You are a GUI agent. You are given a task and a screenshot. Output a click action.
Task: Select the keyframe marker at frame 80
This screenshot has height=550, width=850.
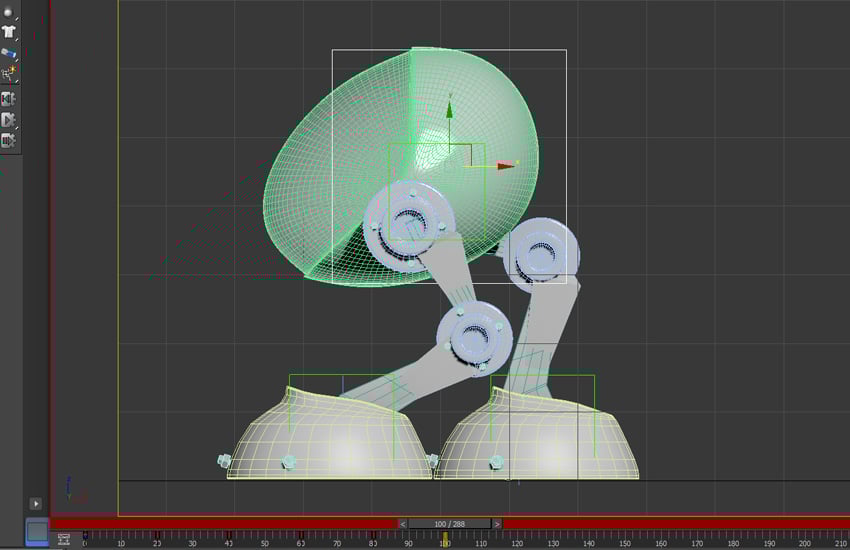point(373,536)
